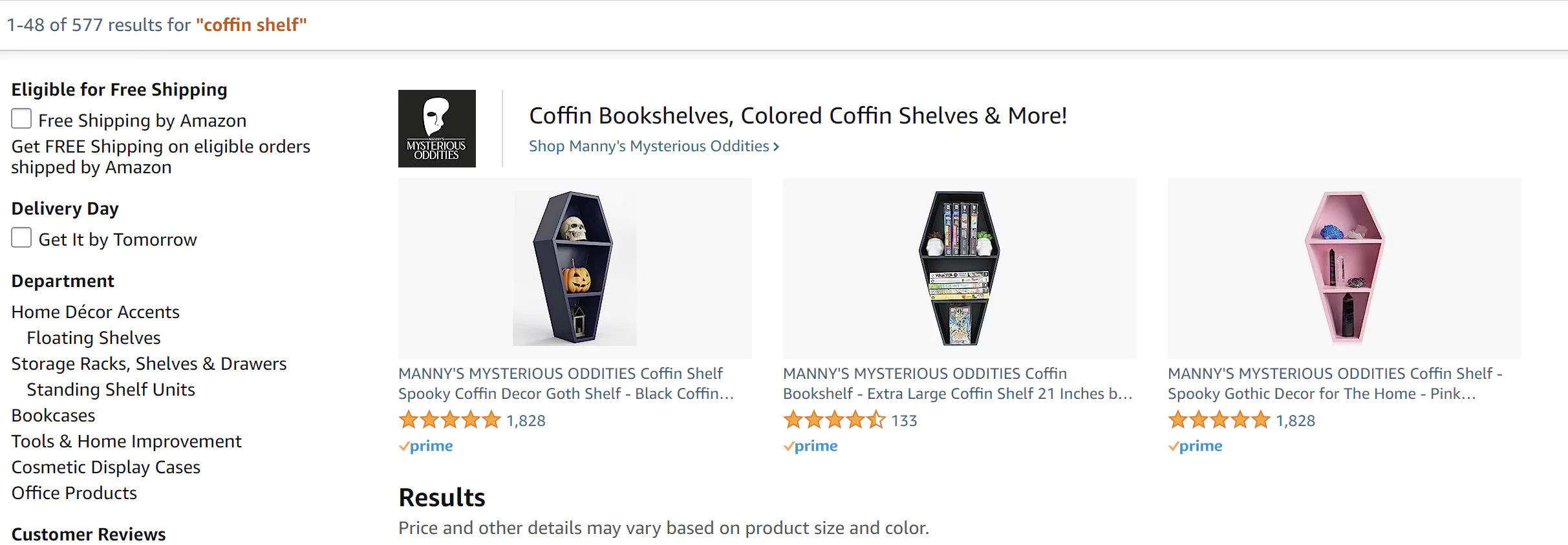The width and height of the screenshot is (1568, 545).
Task: Filter by Cosmetic Display Cases department
Action: pyautogui.click(x=106, y=467)
